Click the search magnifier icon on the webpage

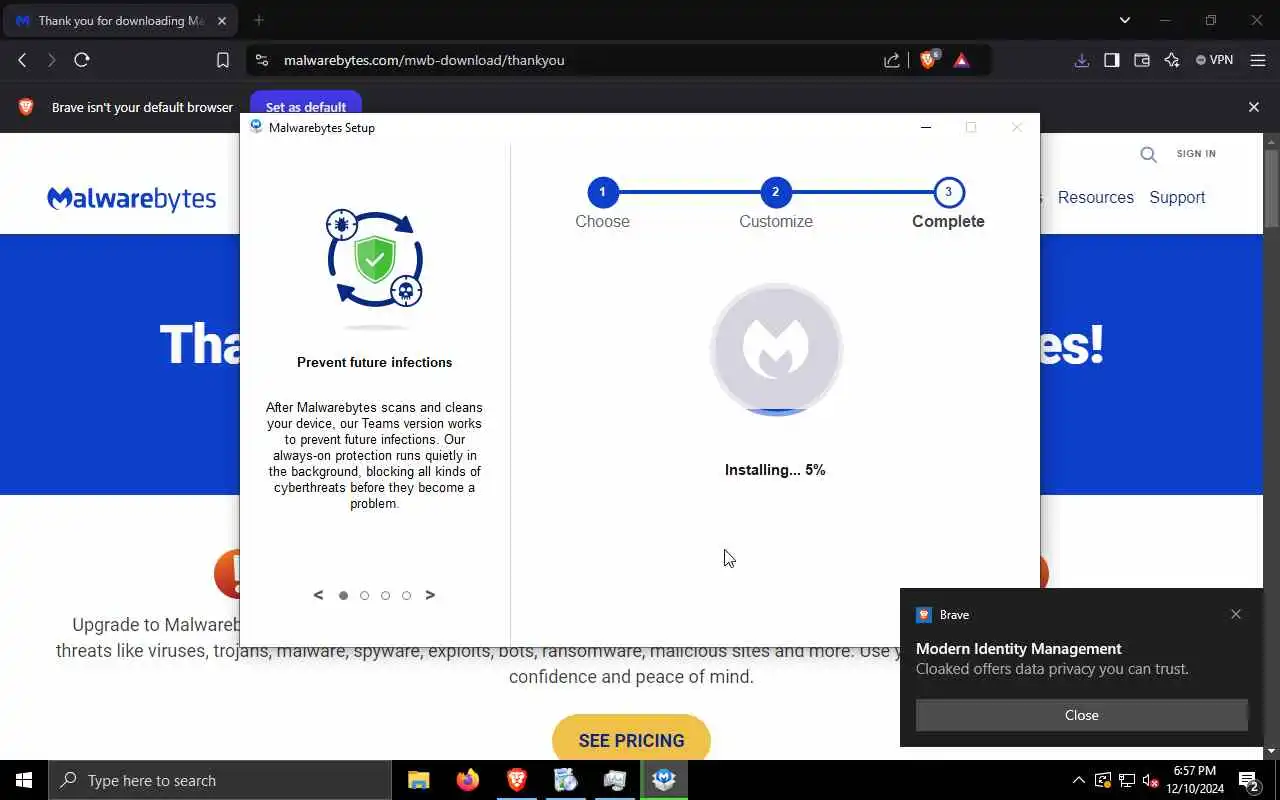pyautogui.click(x=1148, y=154)
